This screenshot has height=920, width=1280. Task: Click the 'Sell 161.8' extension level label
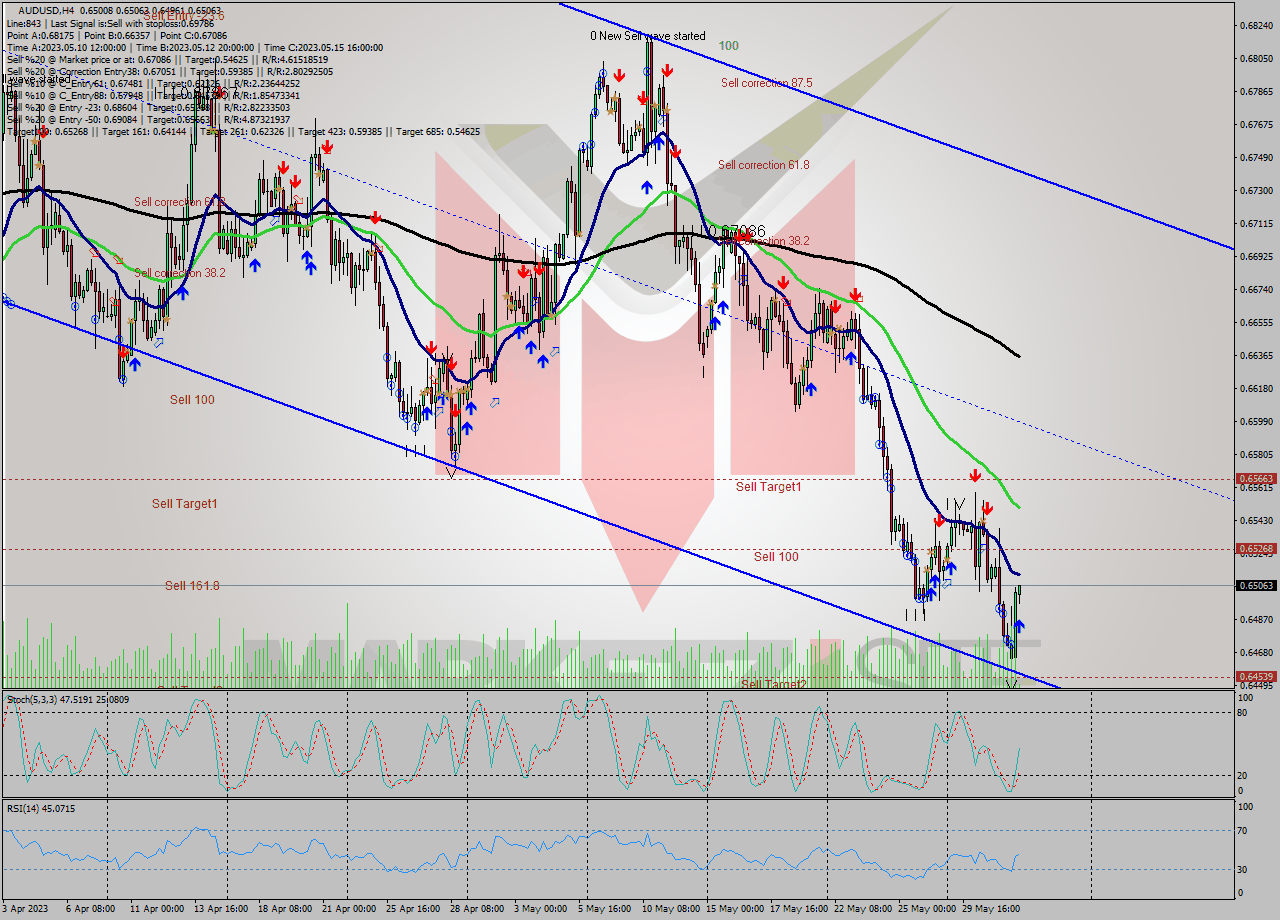click(190, 585)
